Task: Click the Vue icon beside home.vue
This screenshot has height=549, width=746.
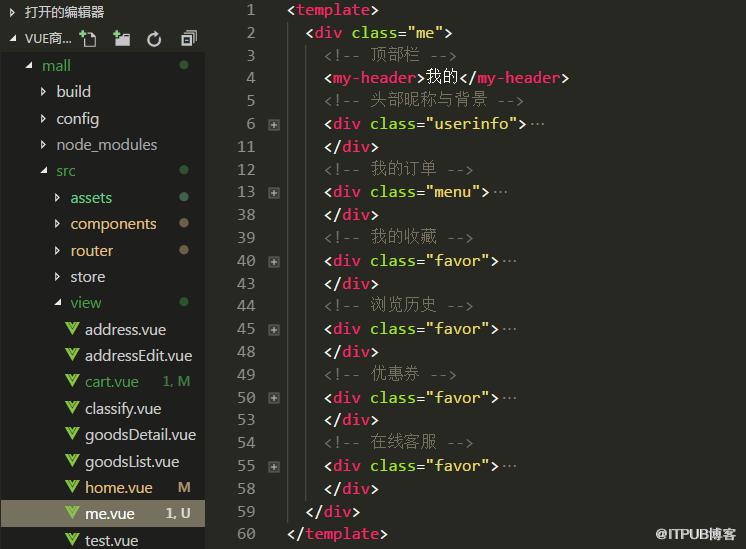Action: click(72, 487)
